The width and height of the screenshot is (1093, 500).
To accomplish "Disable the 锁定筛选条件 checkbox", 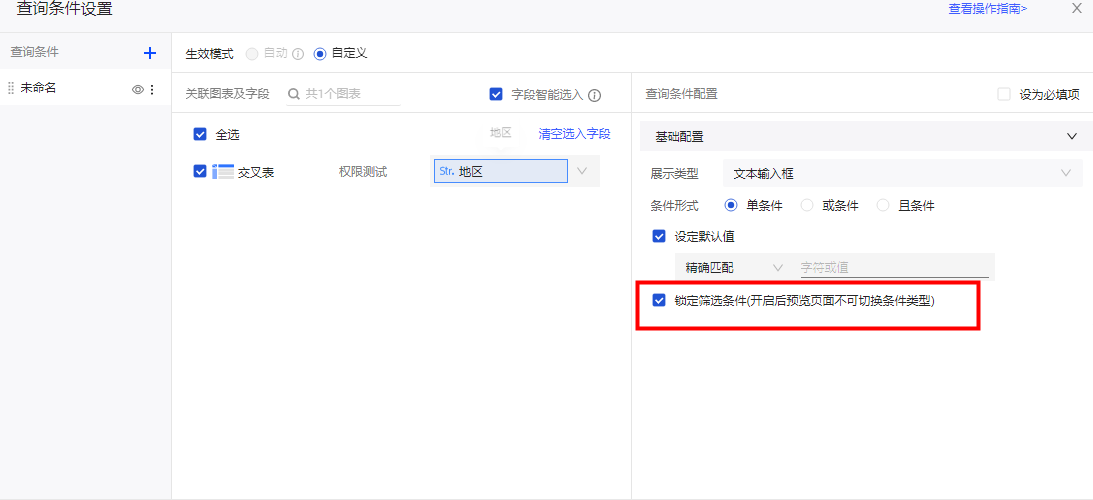I will pos(659,300).
